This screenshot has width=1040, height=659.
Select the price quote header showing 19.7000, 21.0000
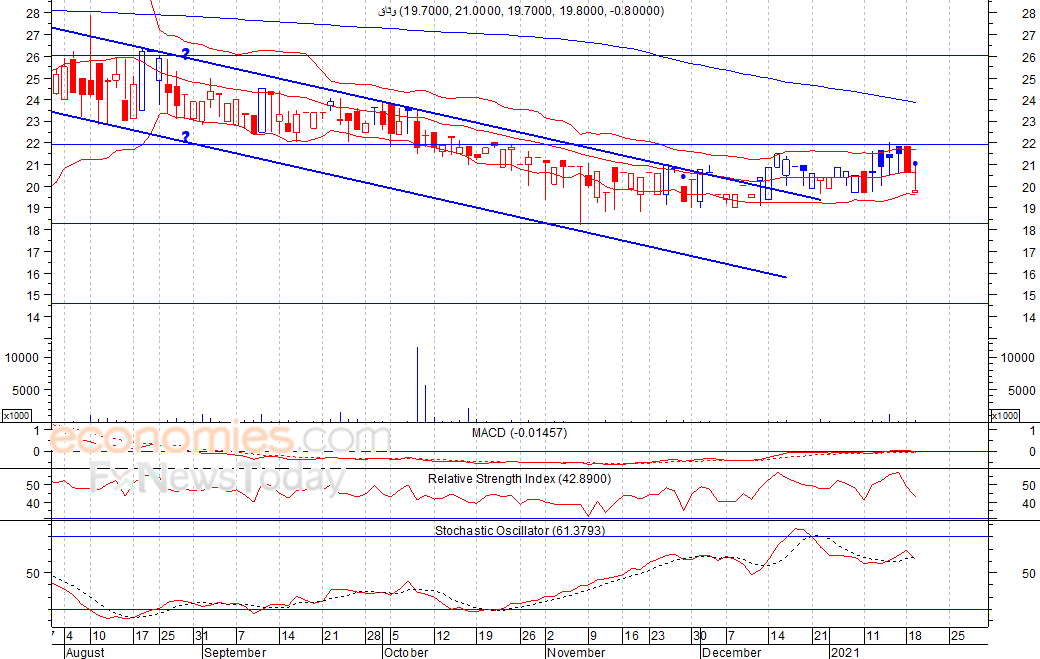pyautogui.click(x=521, y=11)
